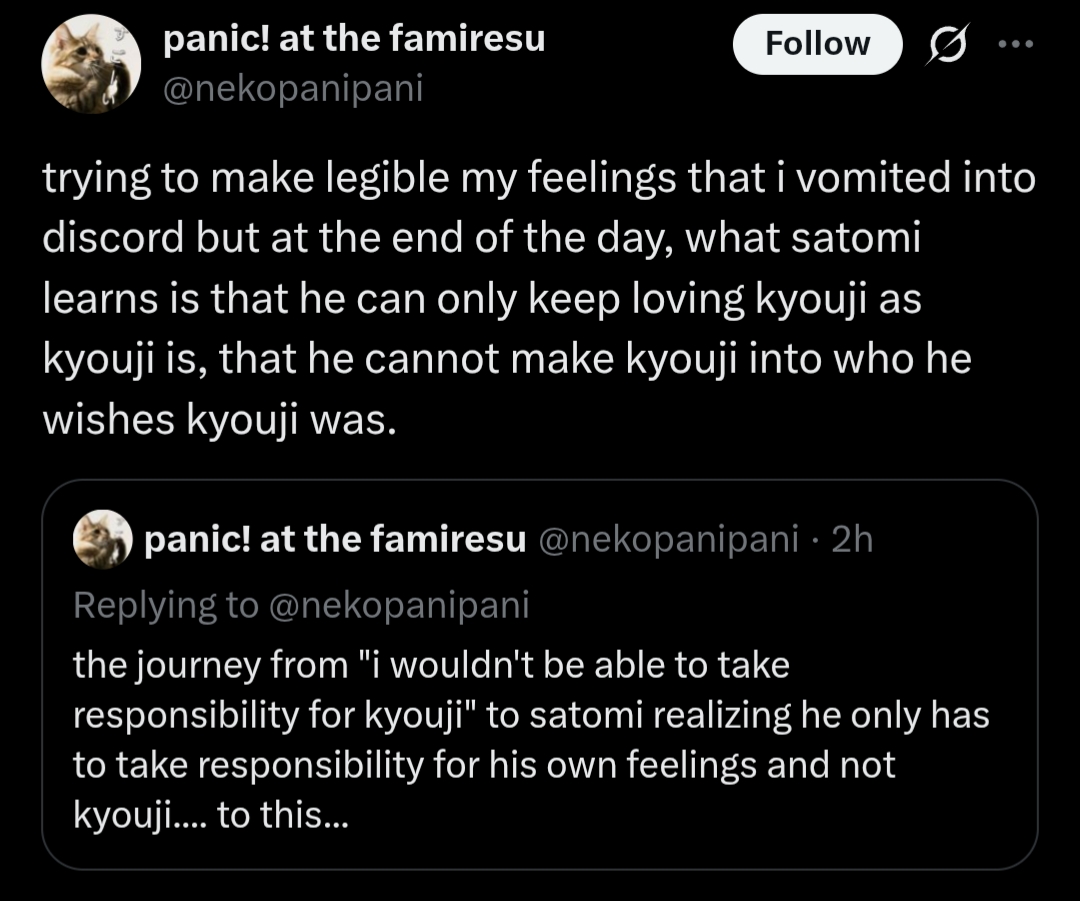Screen dimensions: 1080x901
Task: Click the 'Replying to' label in the quote
Action: [166, 605]
